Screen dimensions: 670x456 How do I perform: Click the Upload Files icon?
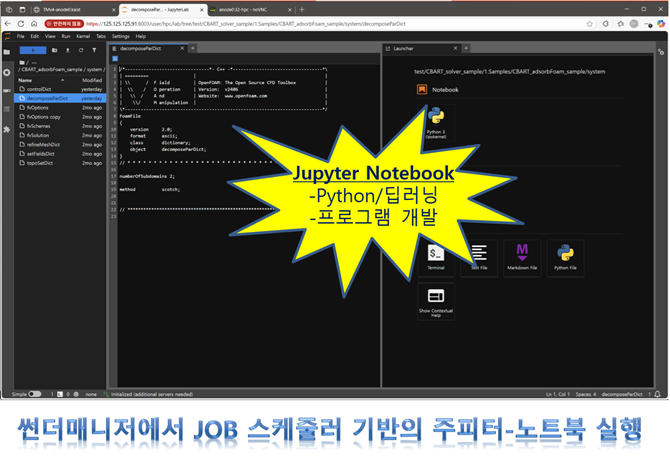pos(68,50)
